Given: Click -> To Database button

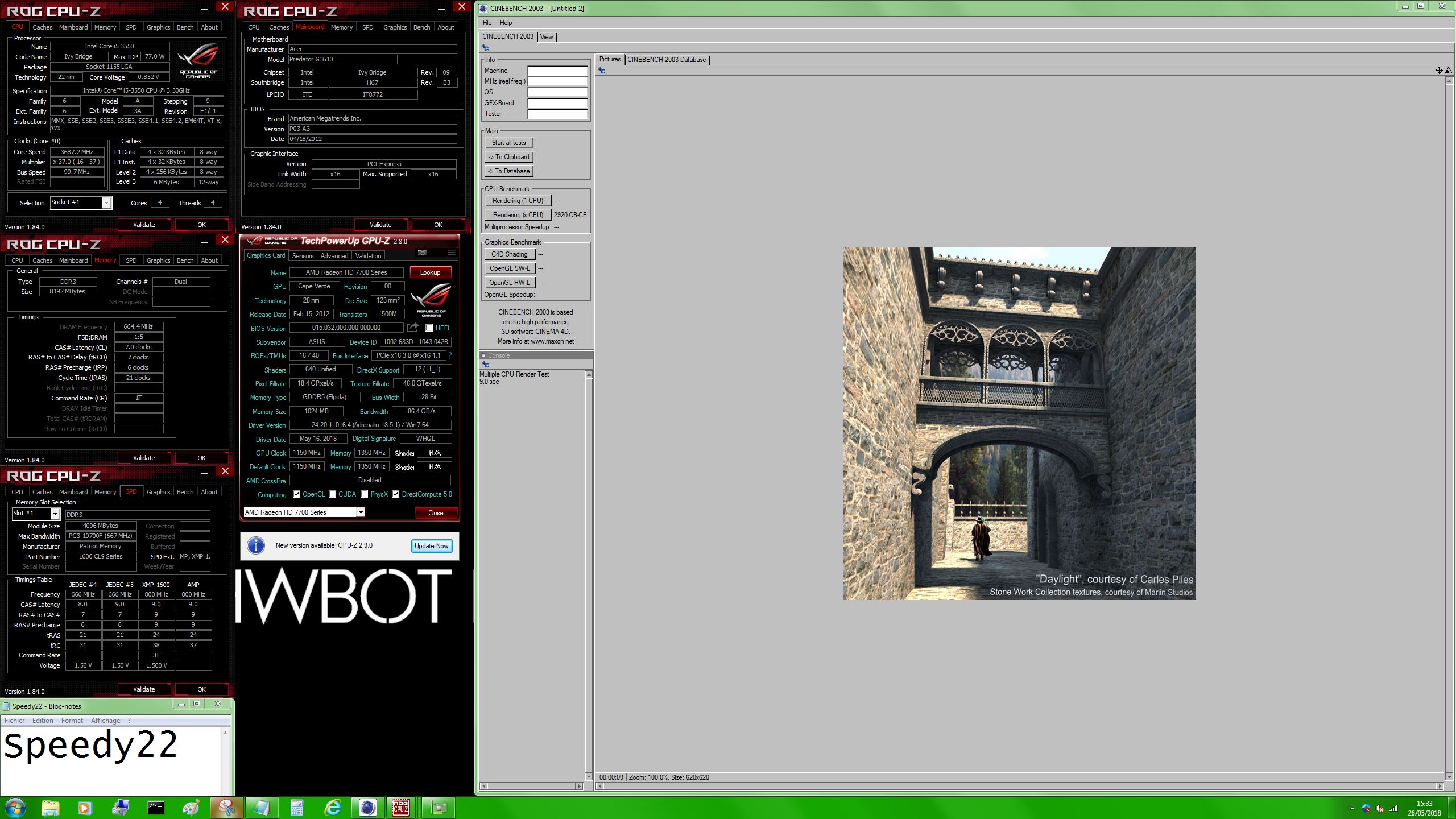Looking at the screenshot, I should tap(509, 171).
